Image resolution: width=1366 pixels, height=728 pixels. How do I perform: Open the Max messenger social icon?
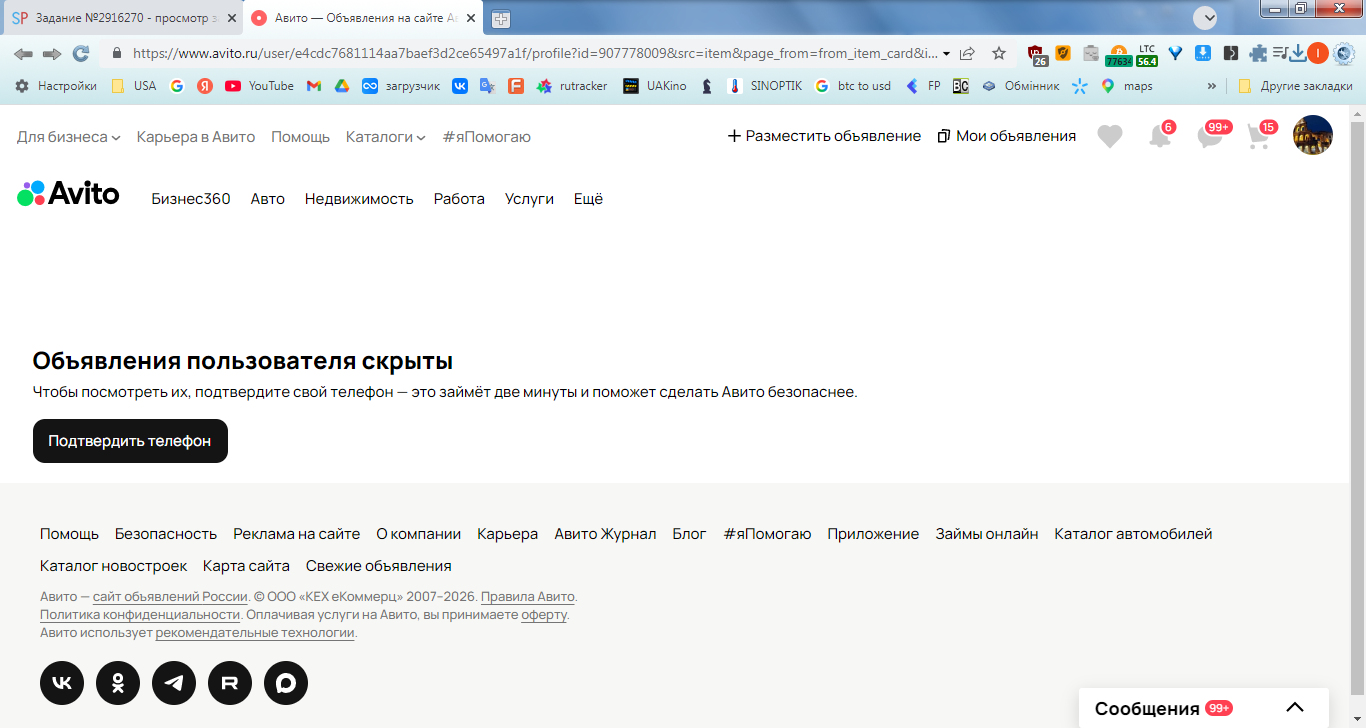click(286, 683)
